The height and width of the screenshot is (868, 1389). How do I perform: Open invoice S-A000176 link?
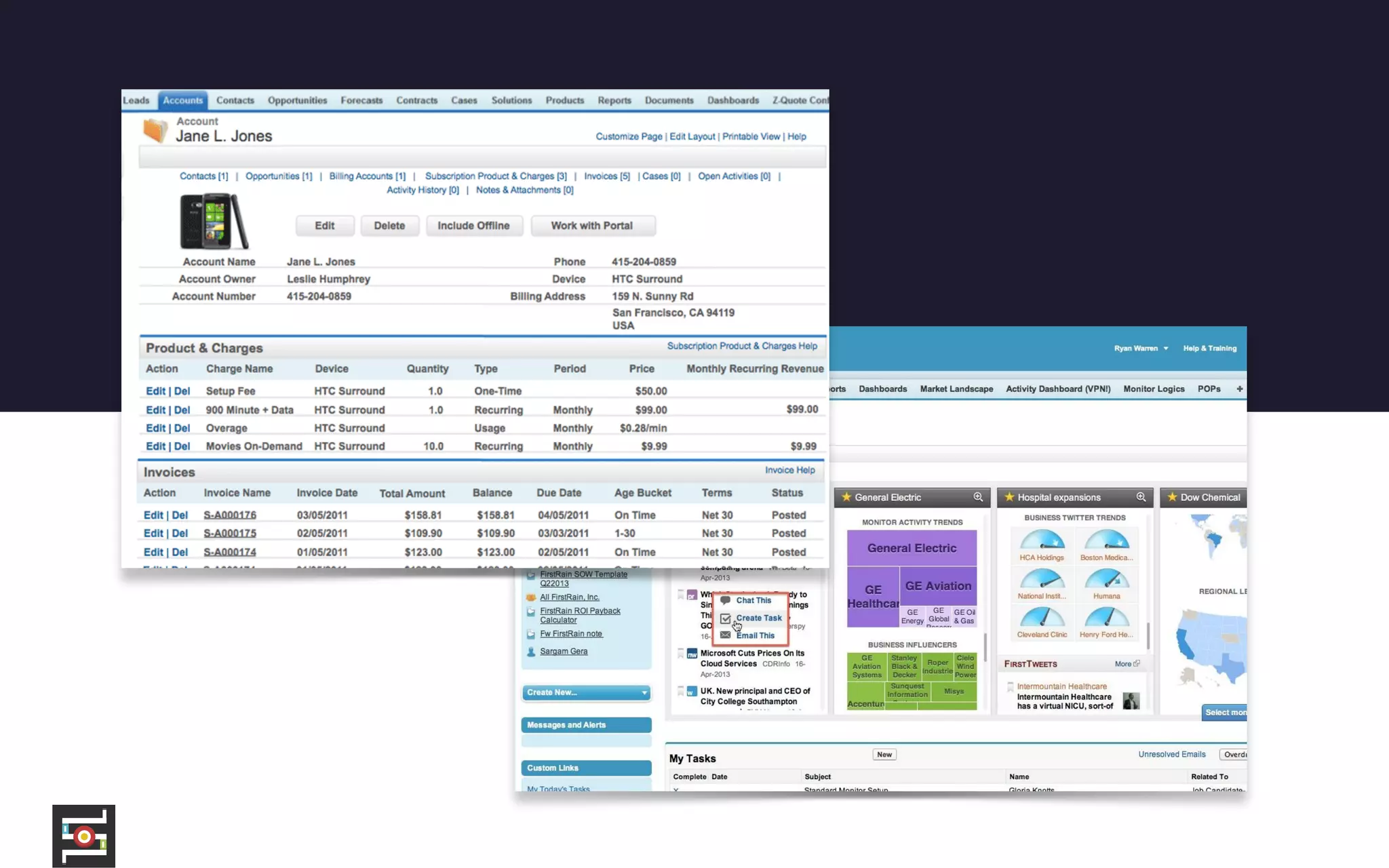click(x=230, y=515)
